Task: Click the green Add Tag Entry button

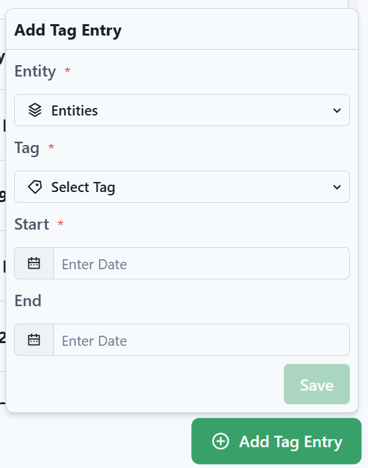Action: coord(276,441)
